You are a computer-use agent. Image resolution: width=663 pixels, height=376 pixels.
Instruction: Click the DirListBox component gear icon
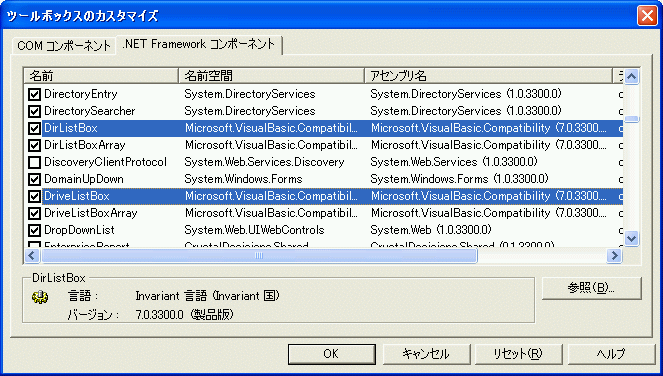click(40, 297)
